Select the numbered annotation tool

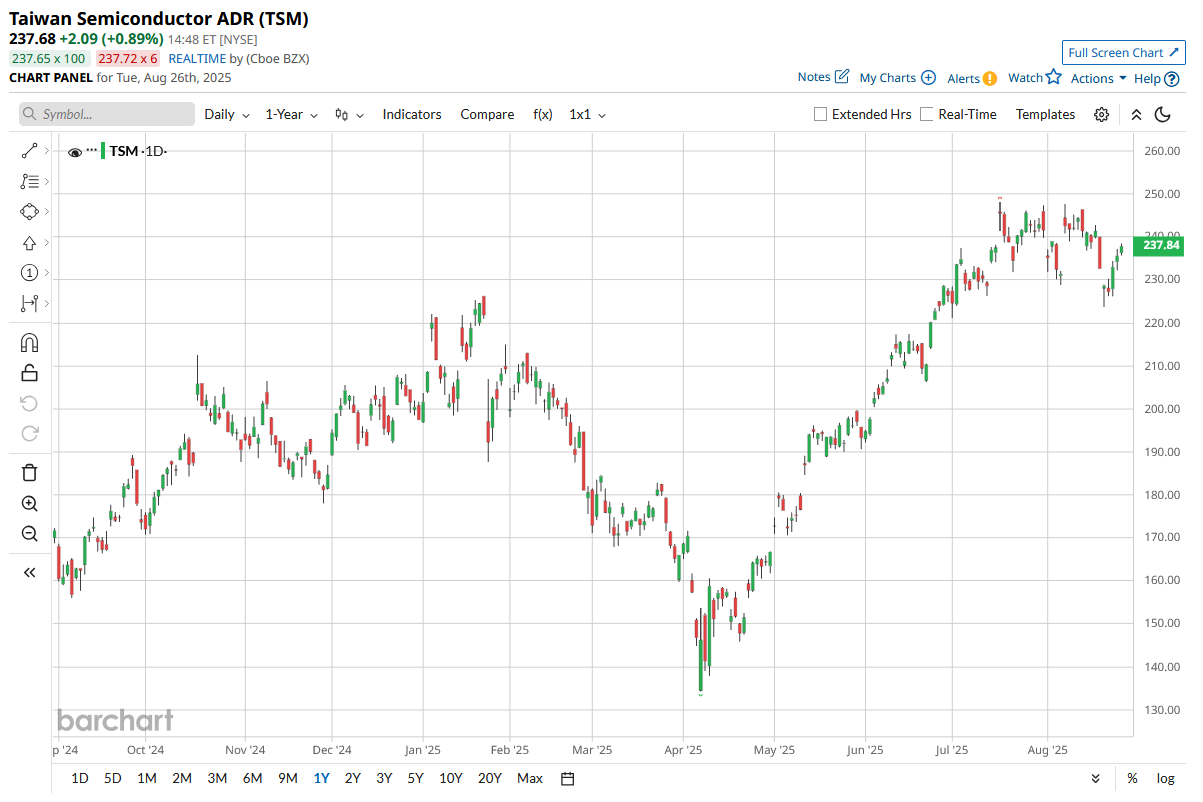point(29,273)
